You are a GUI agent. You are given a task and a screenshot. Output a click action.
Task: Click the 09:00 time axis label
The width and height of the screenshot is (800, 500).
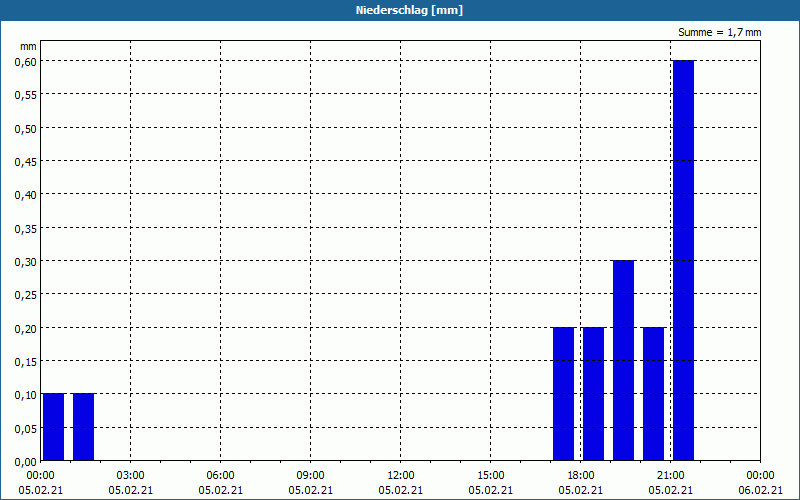click(311, 476)
